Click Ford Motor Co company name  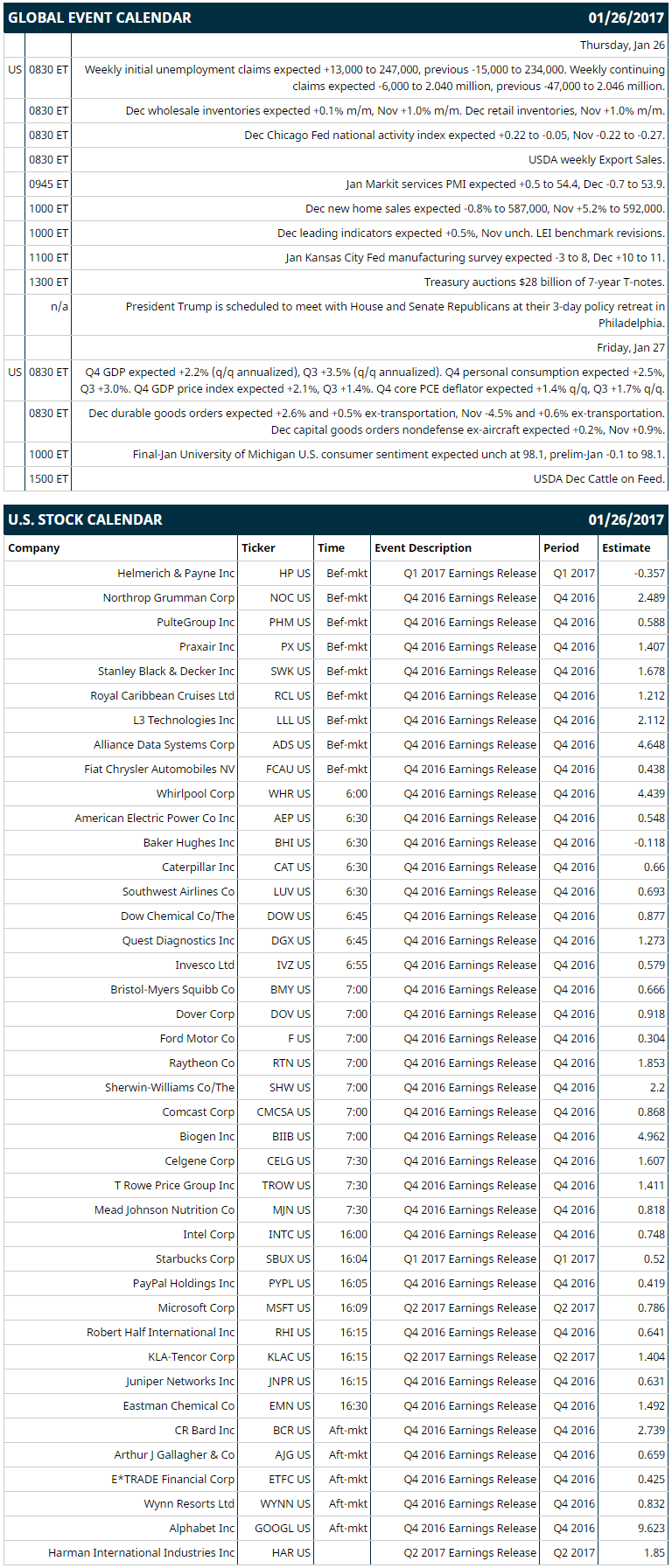click(x=198, y=1038)
